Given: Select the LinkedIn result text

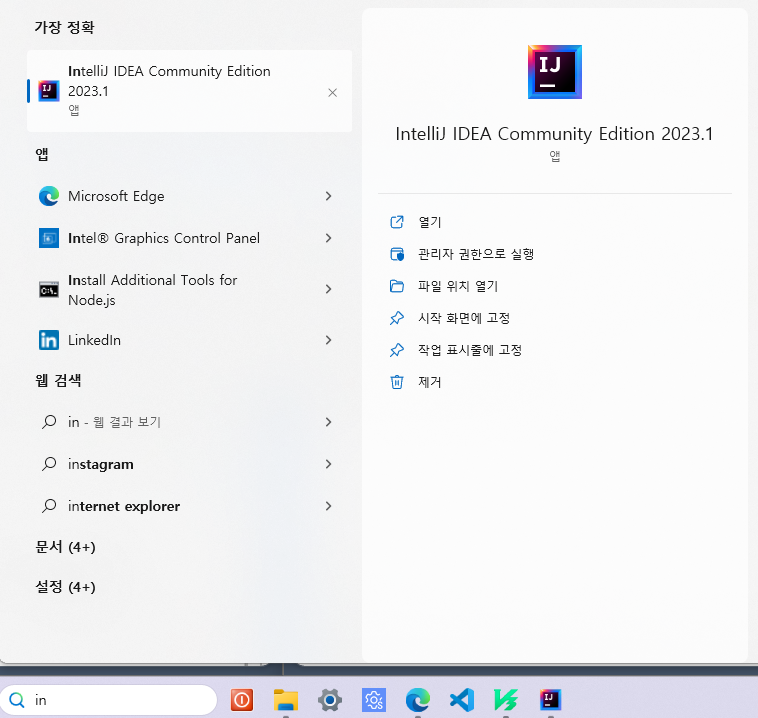Looking at the screenshot, I should click(94, 340).
